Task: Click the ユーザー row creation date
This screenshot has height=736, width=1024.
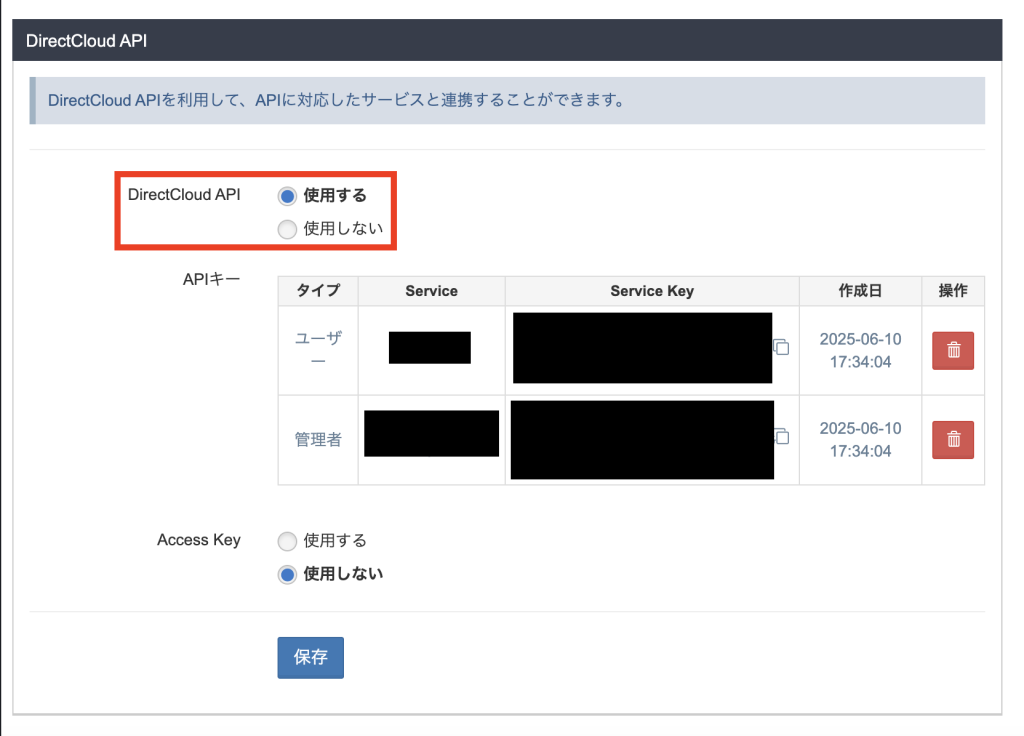Action: pos(860,349)
